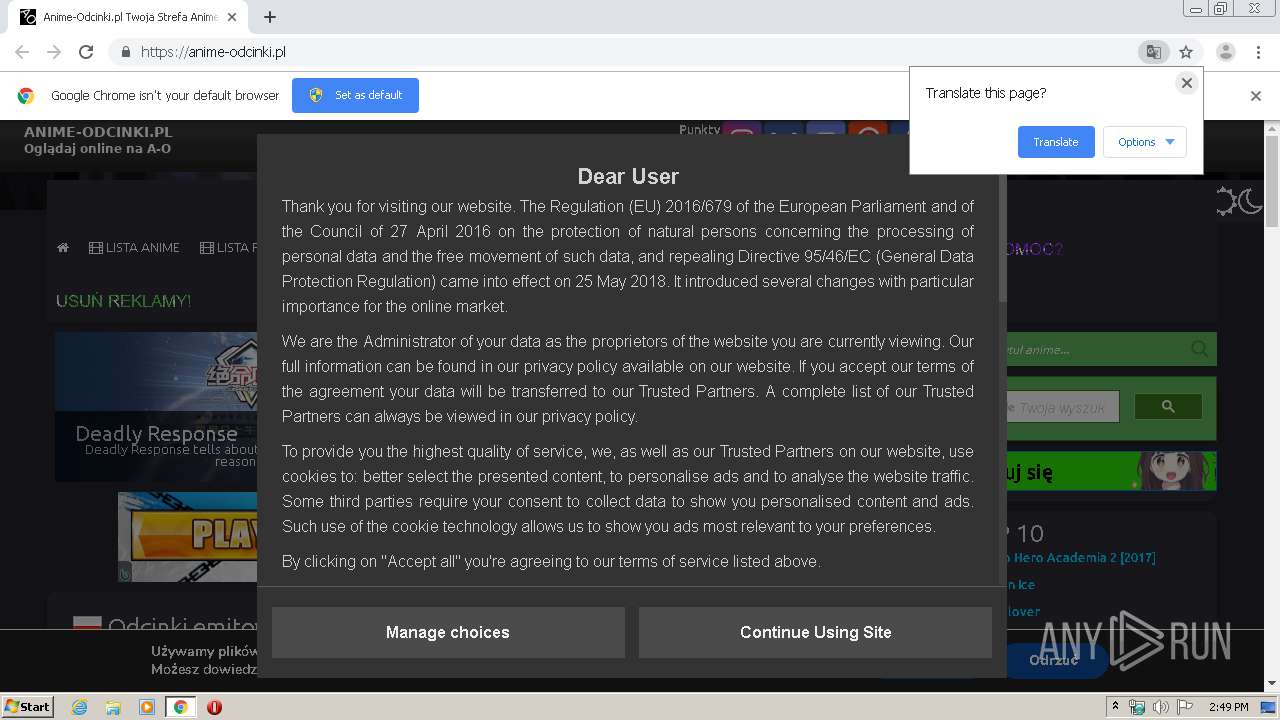
Task: Click the browser back arrow
Action: [22, 52]
